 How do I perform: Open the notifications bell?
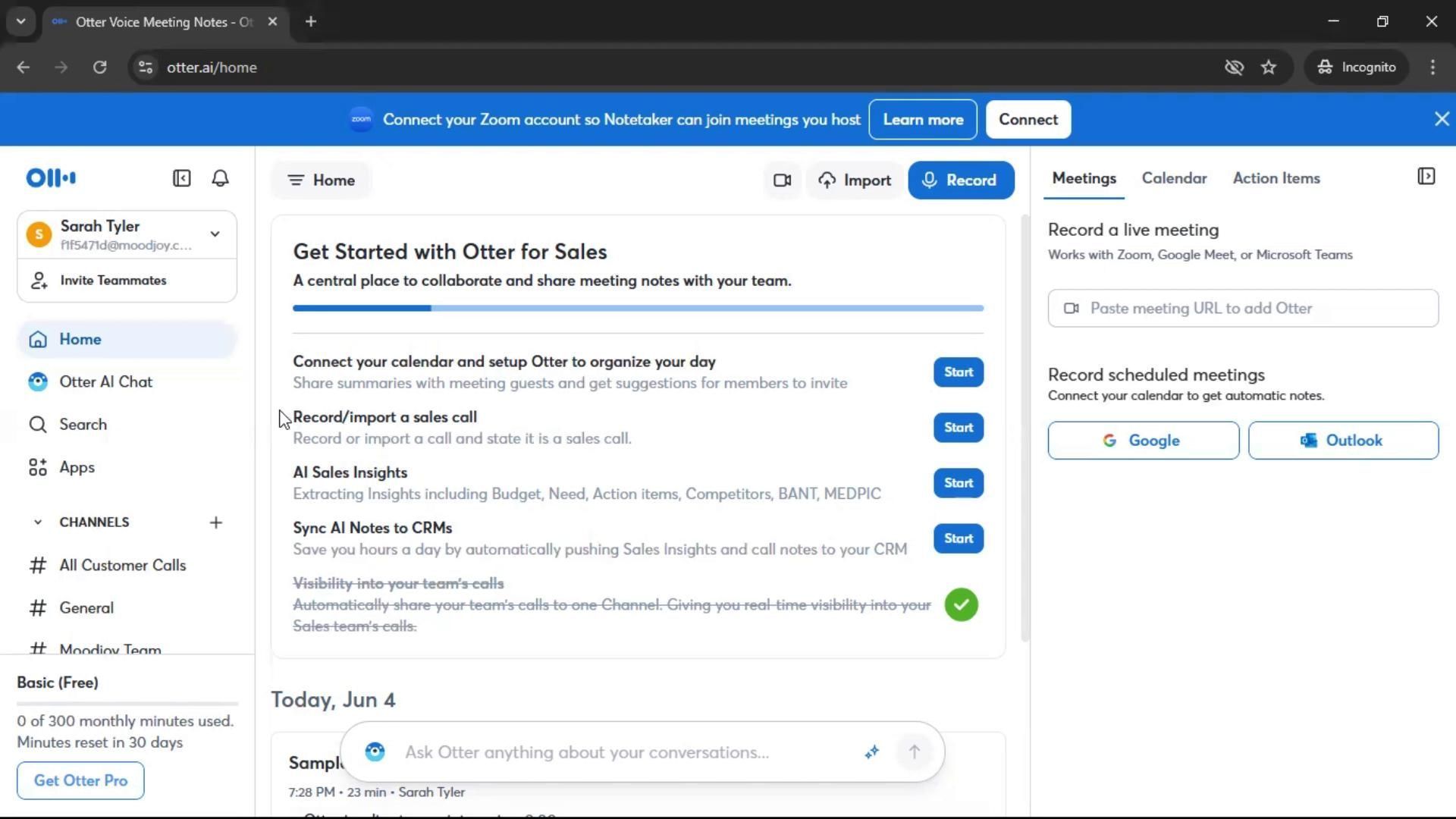[220, 178]
